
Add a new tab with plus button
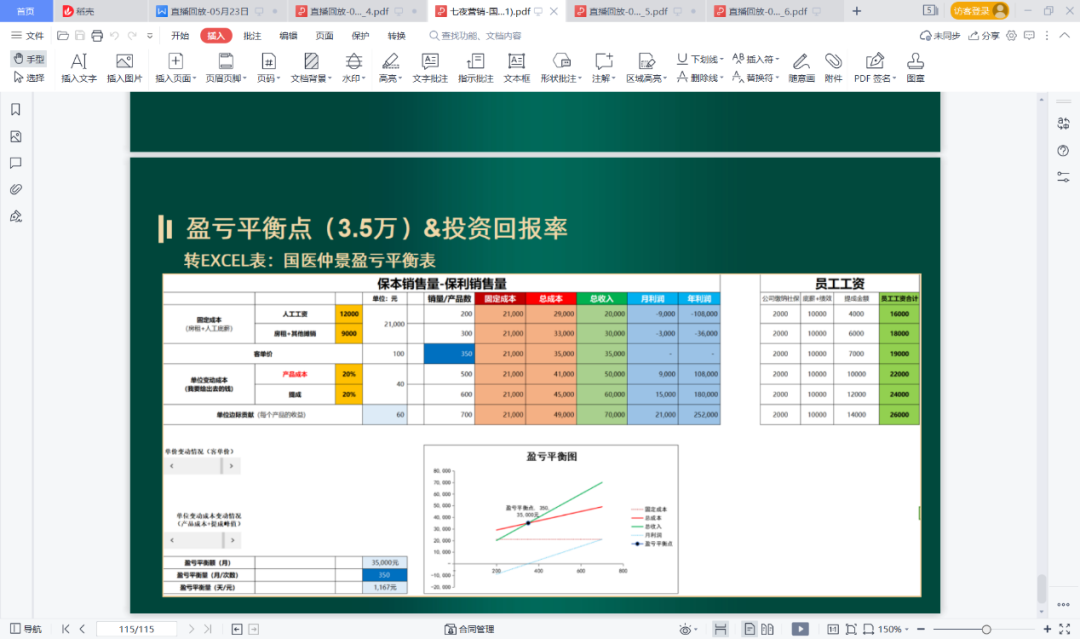[857, 11]
